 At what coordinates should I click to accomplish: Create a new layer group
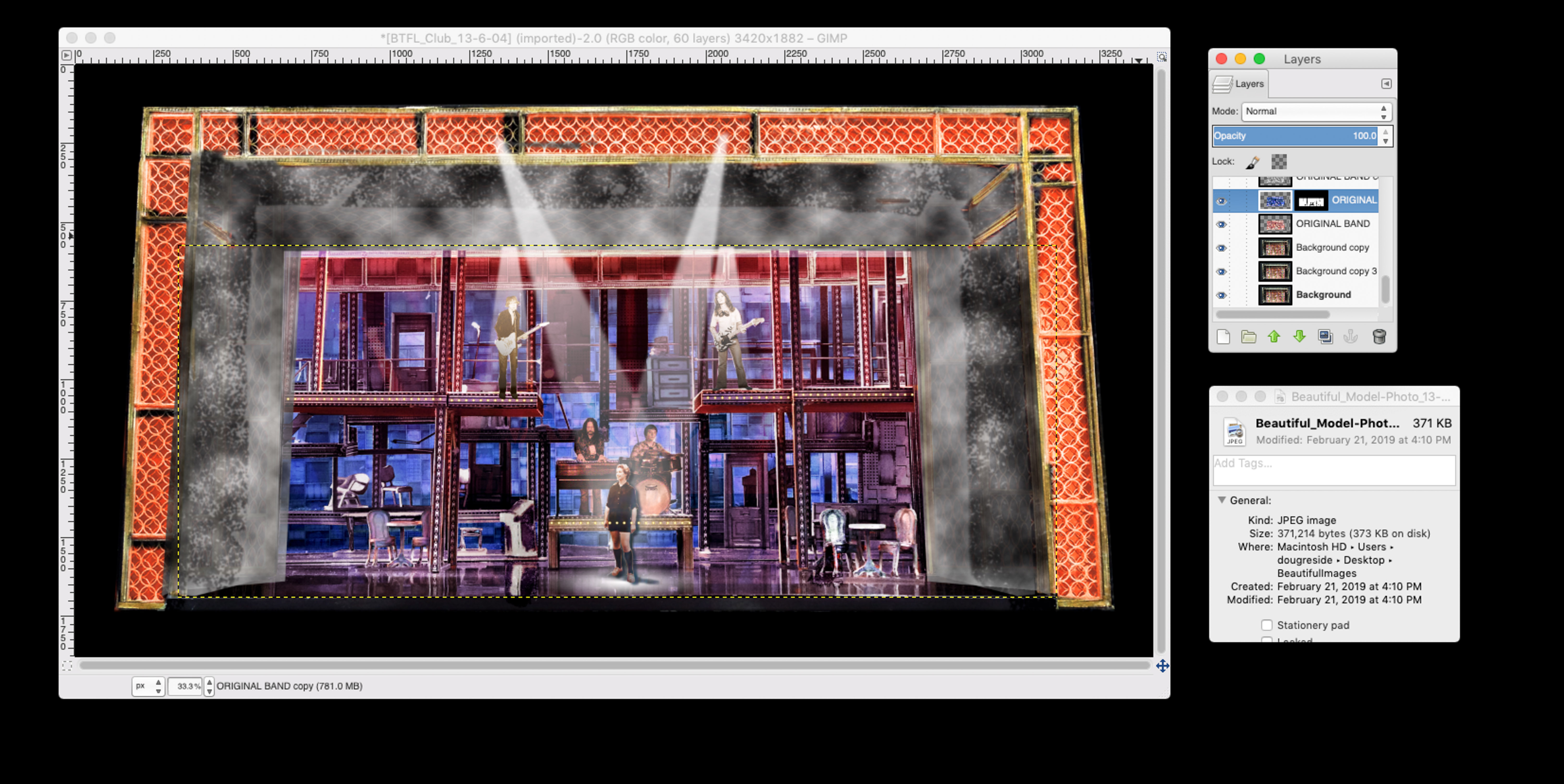coord(1248,337)
